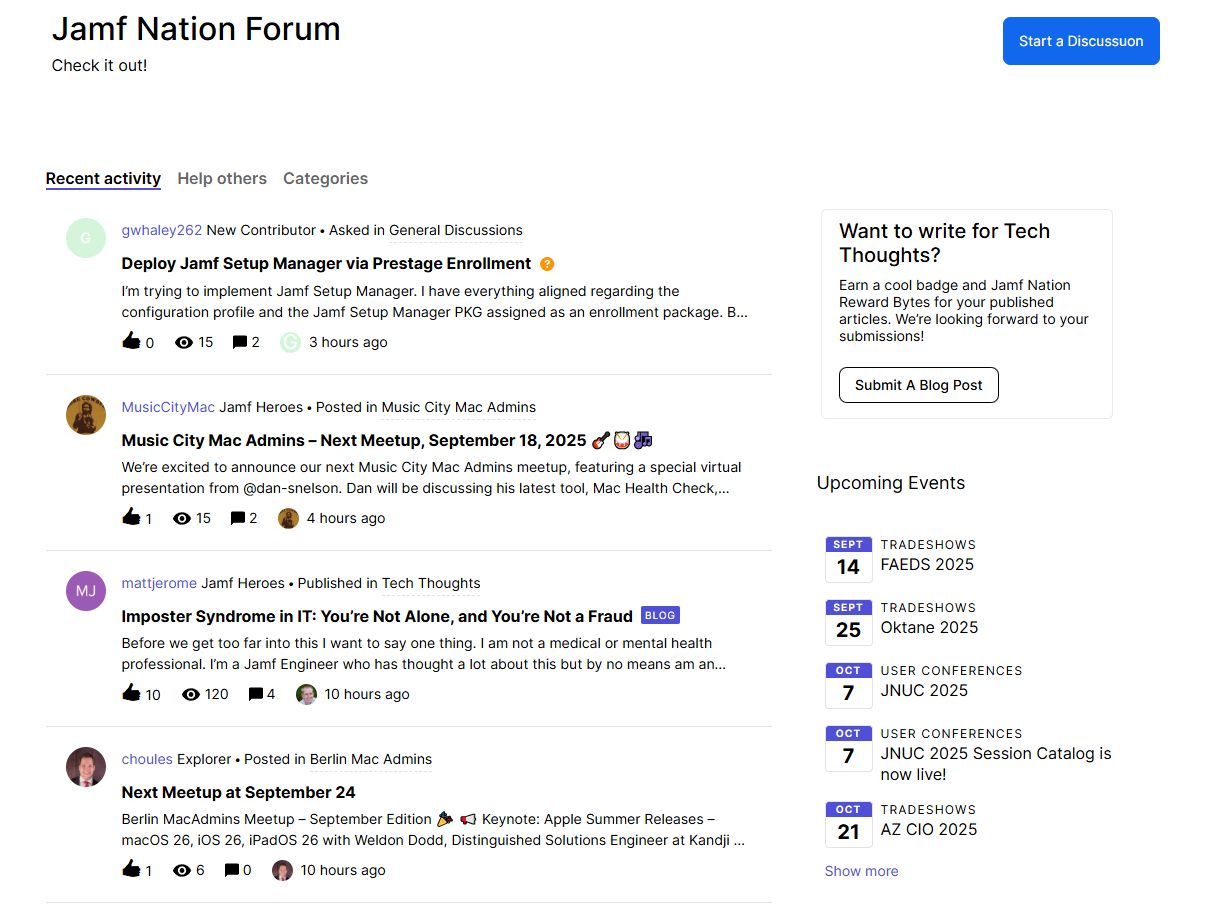Click comments icon on Music City Mac Admins post
1218x907 pixels.
coord(238,518)
